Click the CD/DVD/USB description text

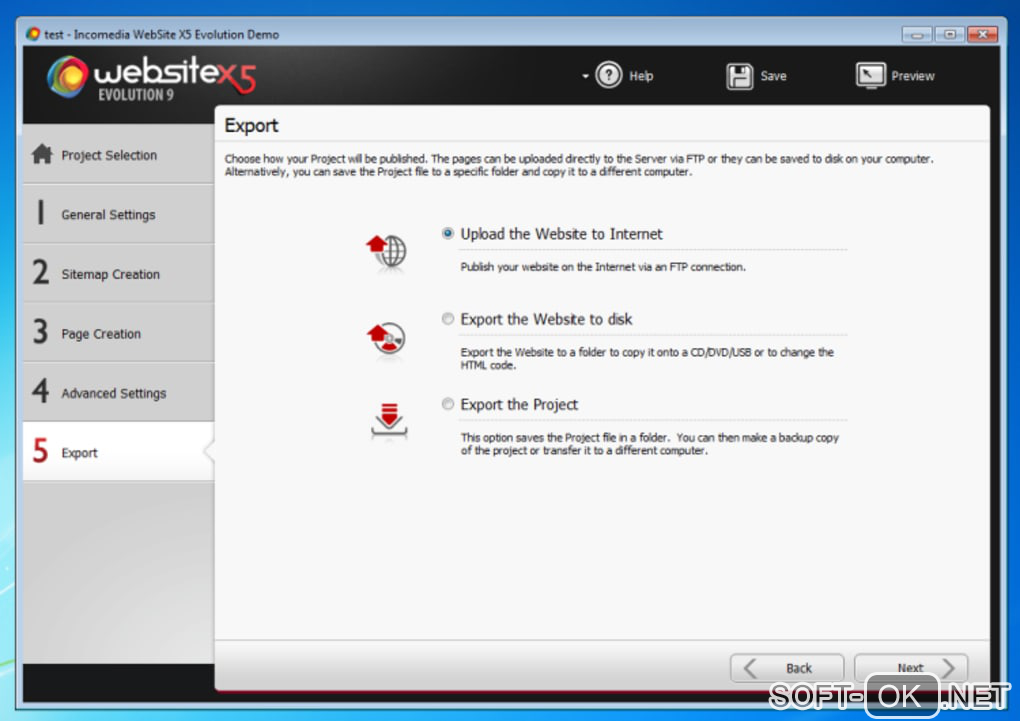click(647, 359)
